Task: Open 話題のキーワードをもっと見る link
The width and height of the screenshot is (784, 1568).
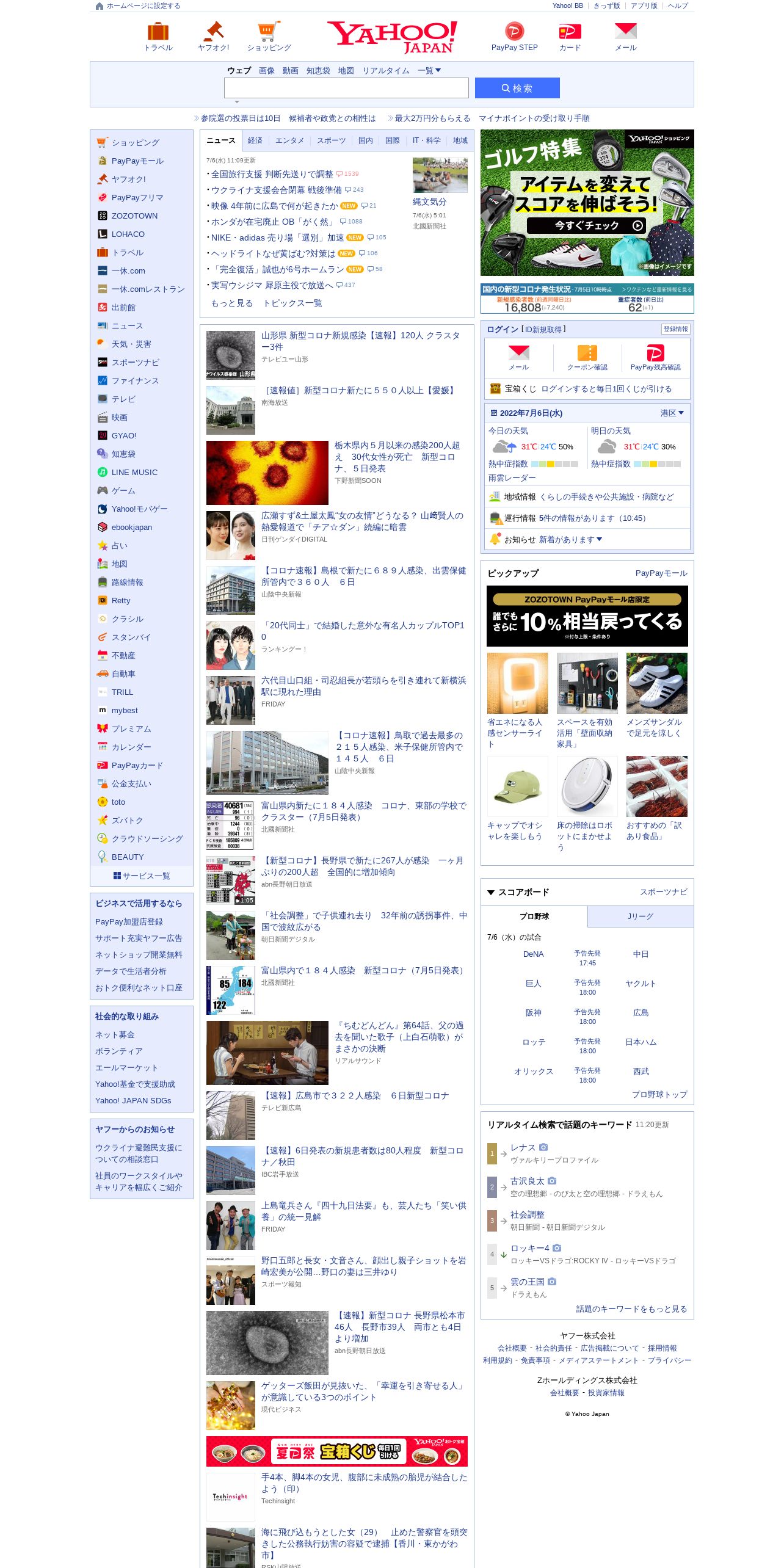Action: [x=632, y=1309]
